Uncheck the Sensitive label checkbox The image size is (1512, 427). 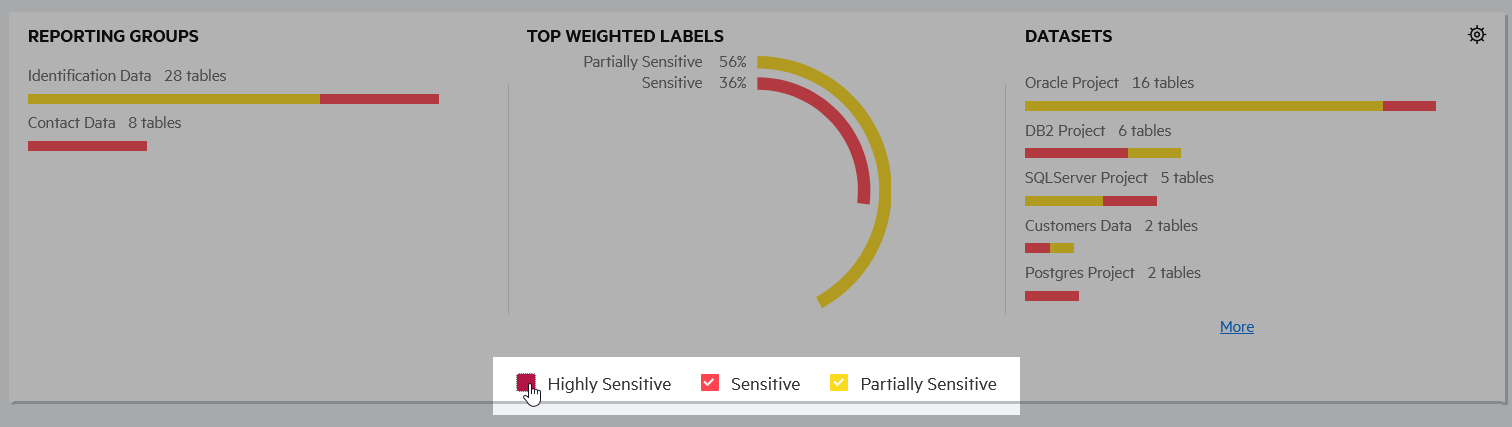710,383
